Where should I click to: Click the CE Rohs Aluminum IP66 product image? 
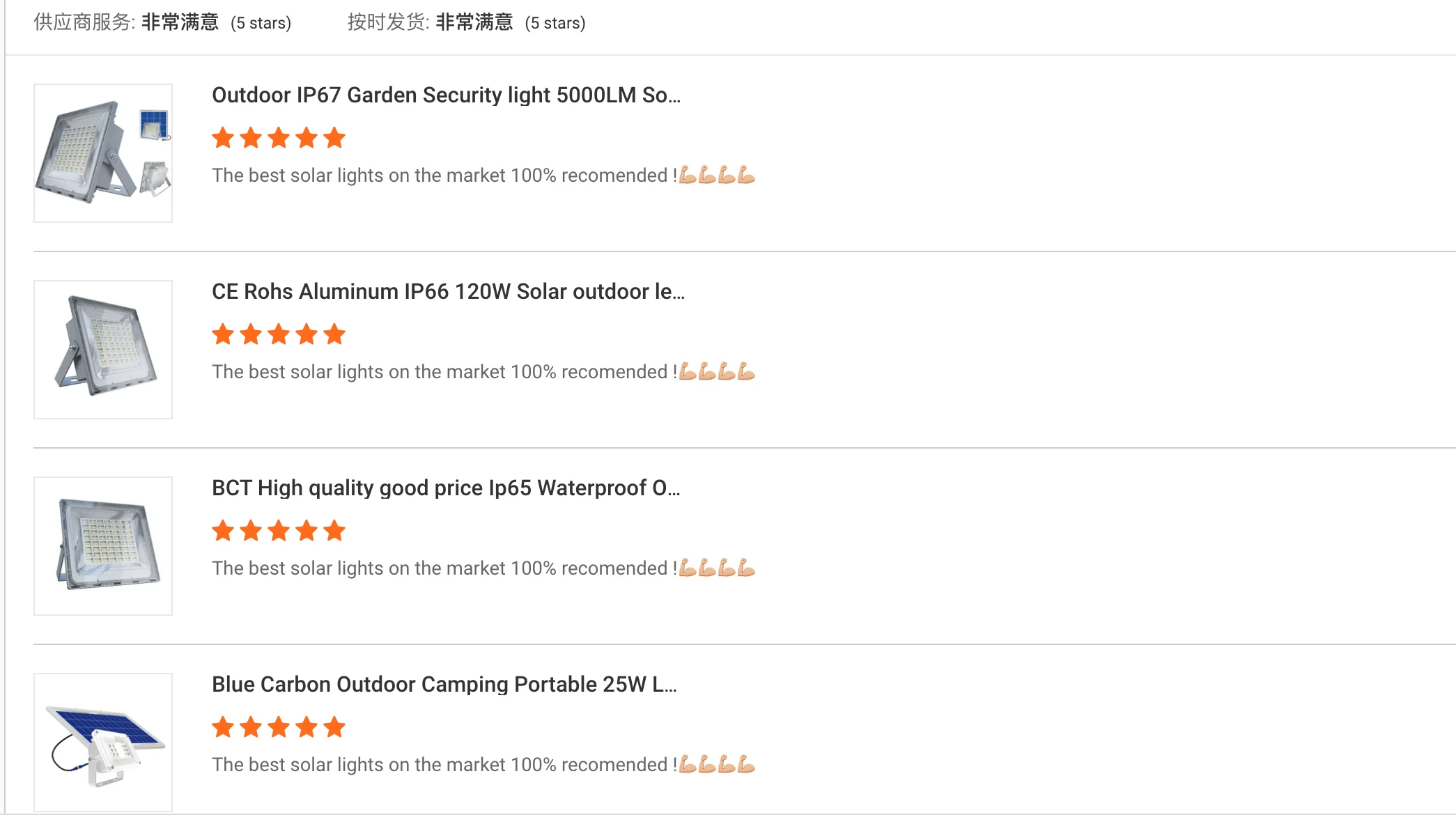(103, 350)
